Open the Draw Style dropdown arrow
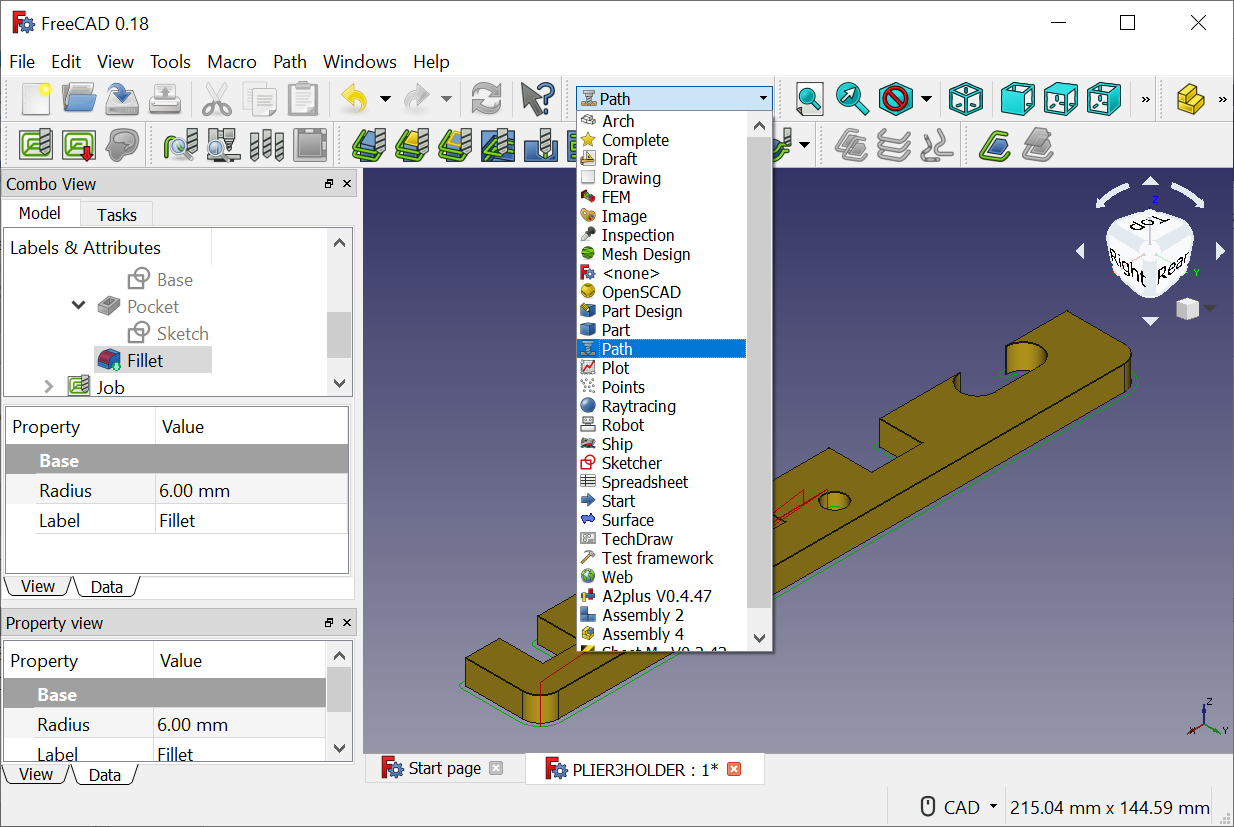This screenshot has height=827, width=1234. point(926,98)
